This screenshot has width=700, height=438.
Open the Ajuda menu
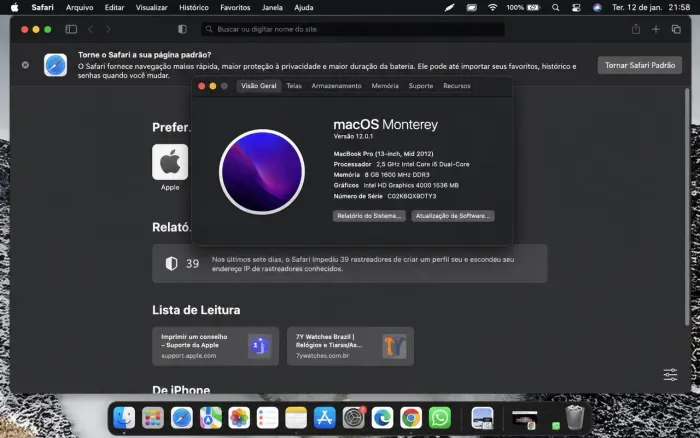point(304,7)
